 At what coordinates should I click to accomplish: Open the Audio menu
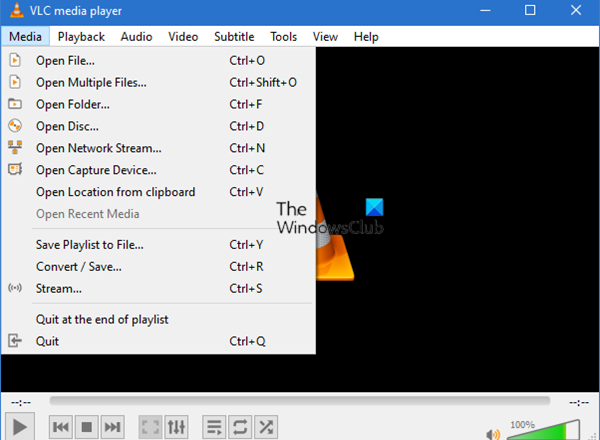click(x=136, y=36)
